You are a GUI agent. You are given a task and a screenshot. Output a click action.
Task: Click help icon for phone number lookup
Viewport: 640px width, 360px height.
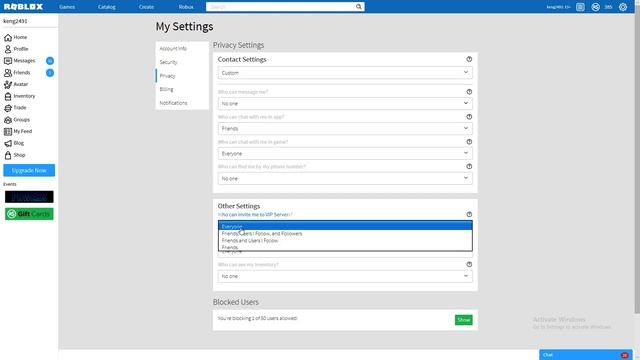tap(469, 167)
